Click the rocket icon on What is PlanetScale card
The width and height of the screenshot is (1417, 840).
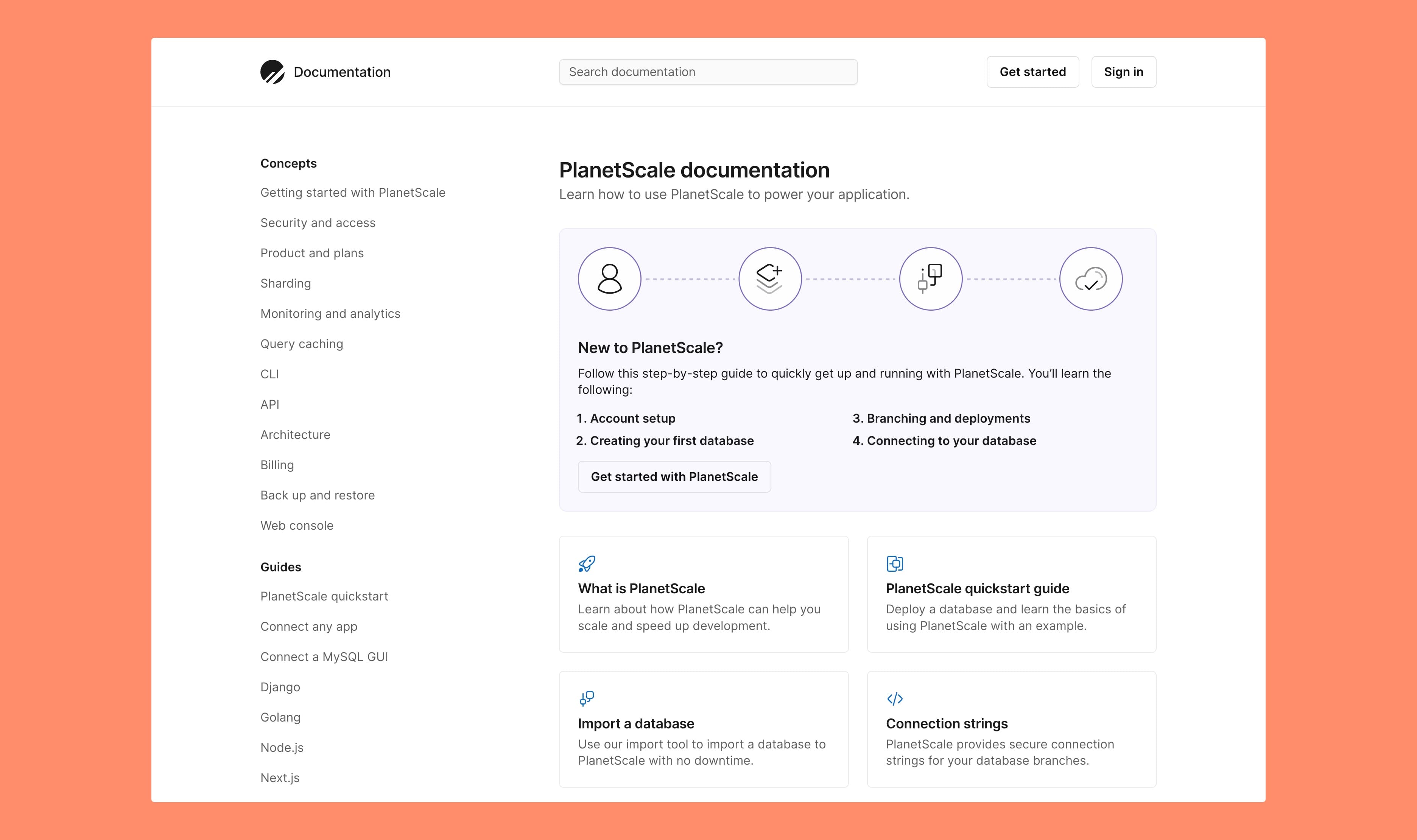pyautogui.click(x=587, y=563)
